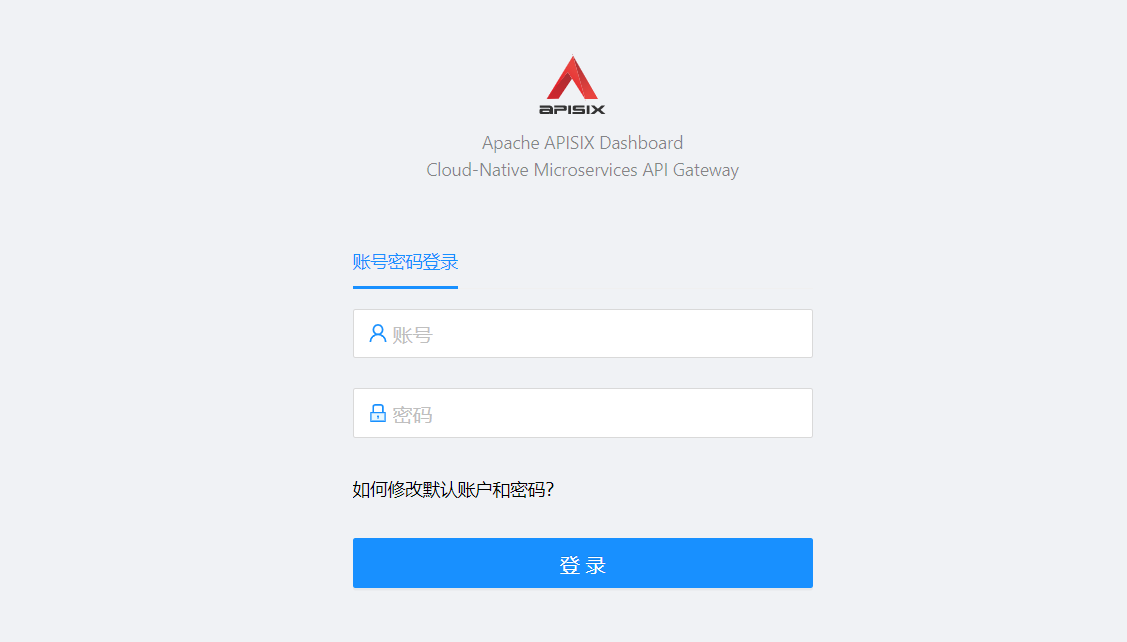Viewport: 1127px width, 642px height.
Task: Click the 账号 placeholder text
Action: pos(412,335)
